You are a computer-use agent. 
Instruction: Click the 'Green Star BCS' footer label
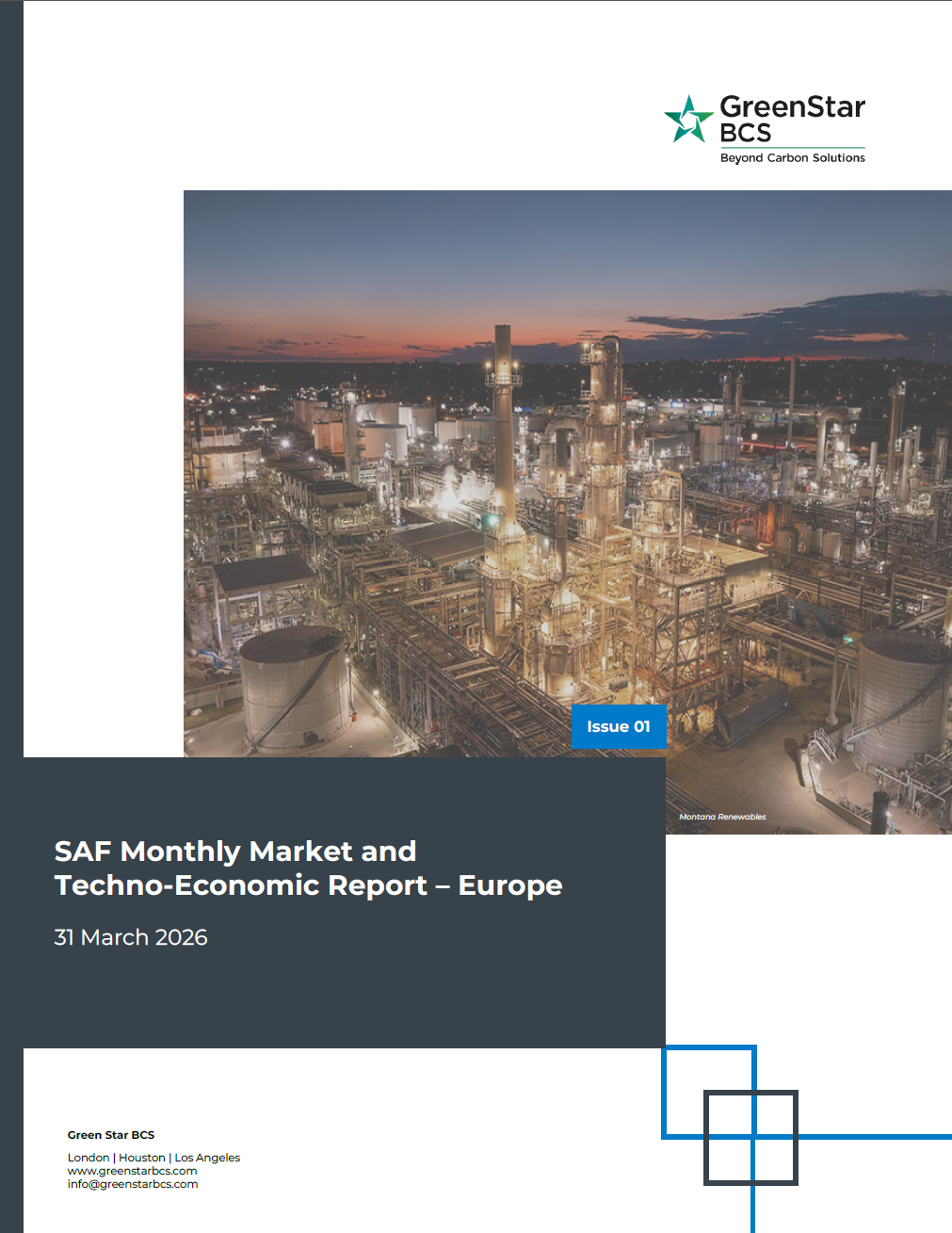pyautogui.click(x=110, y=1134)
